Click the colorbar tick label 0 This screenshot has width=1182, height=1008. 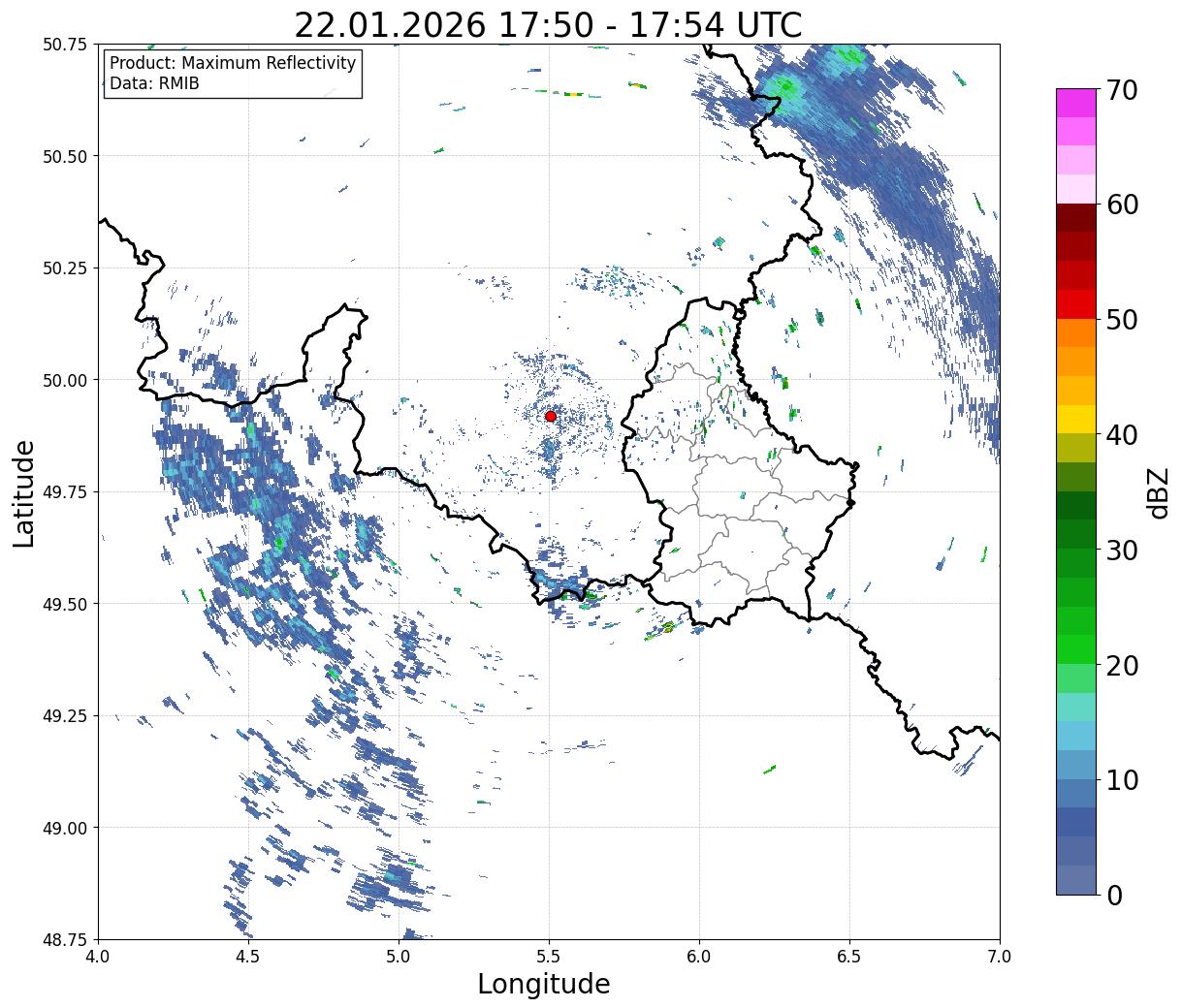[x=1114, y=896]
